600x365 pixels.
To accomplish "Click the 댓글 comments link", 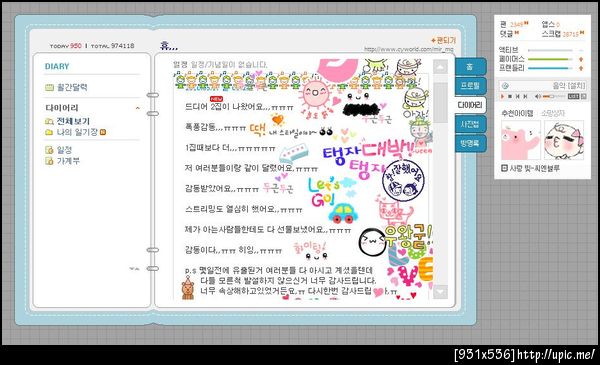I will pos(509,34).
